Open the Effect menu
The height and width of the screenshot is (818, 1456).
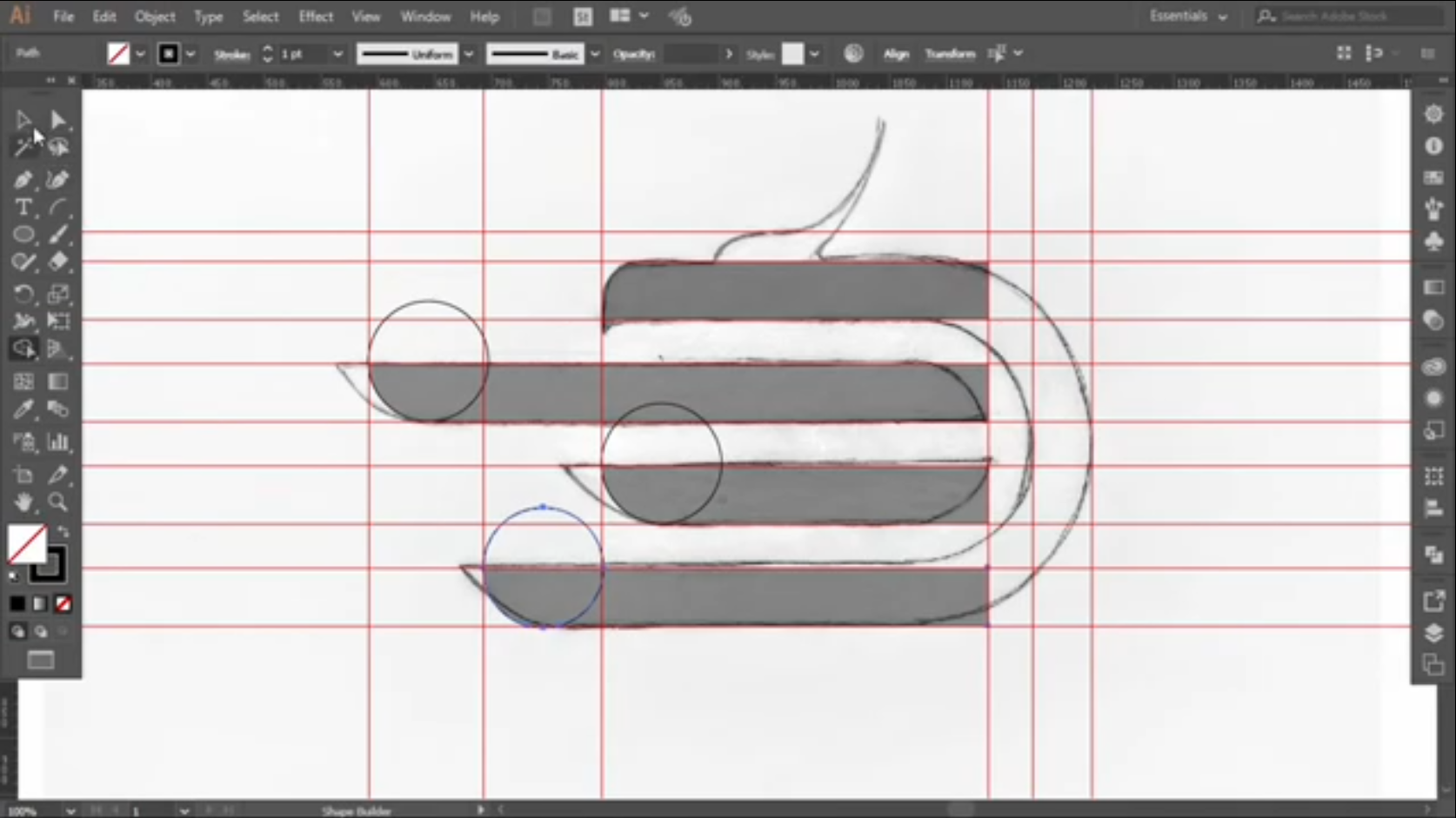point(316,17)
